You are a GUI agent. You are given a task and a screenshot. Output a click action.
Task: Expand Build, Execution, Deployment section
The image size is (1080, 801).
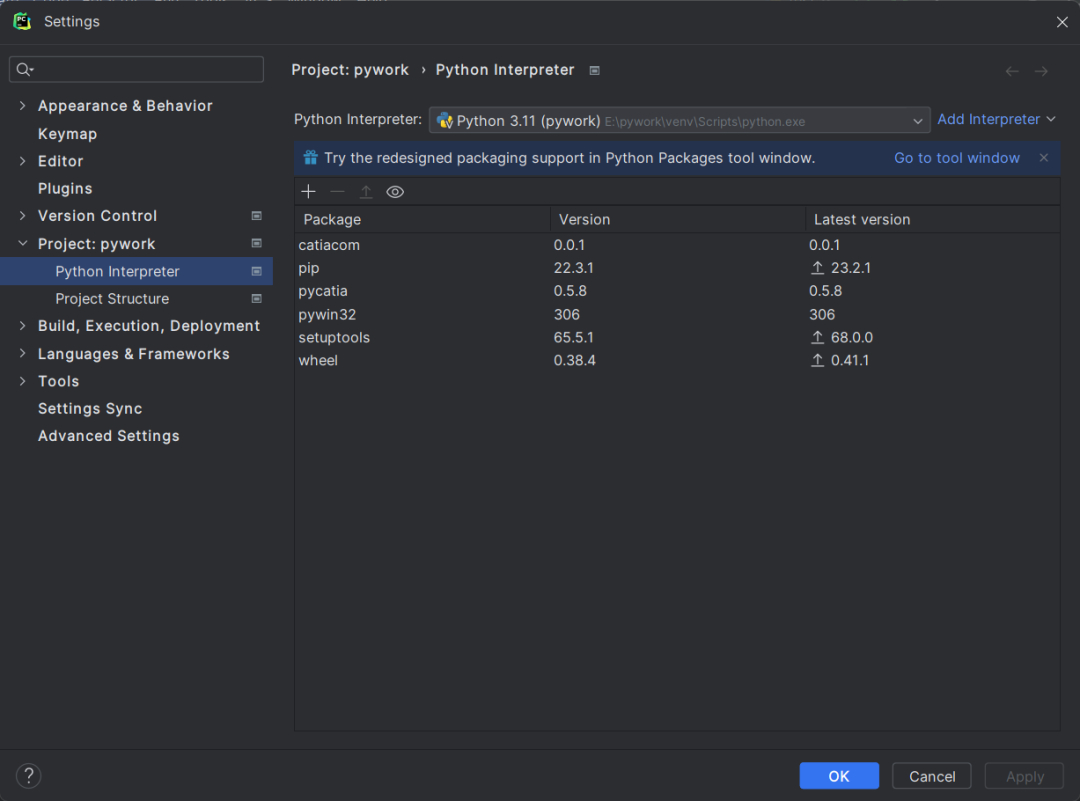tap(23, 326)
